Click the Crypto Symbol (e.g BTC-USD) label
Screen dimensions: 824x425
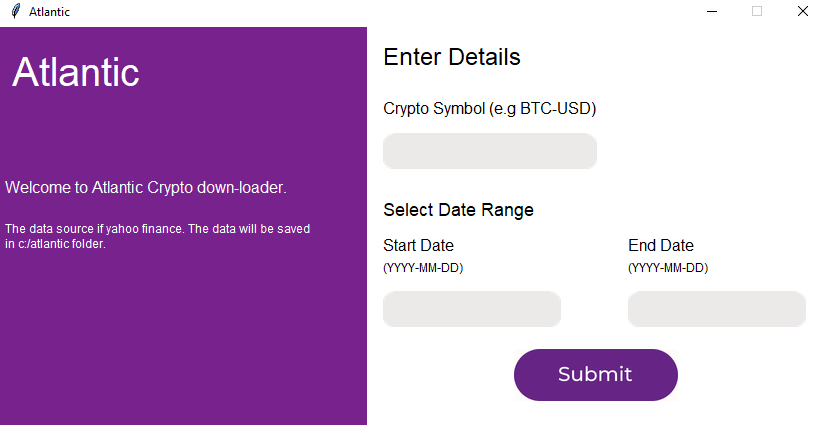coord(490,109)
